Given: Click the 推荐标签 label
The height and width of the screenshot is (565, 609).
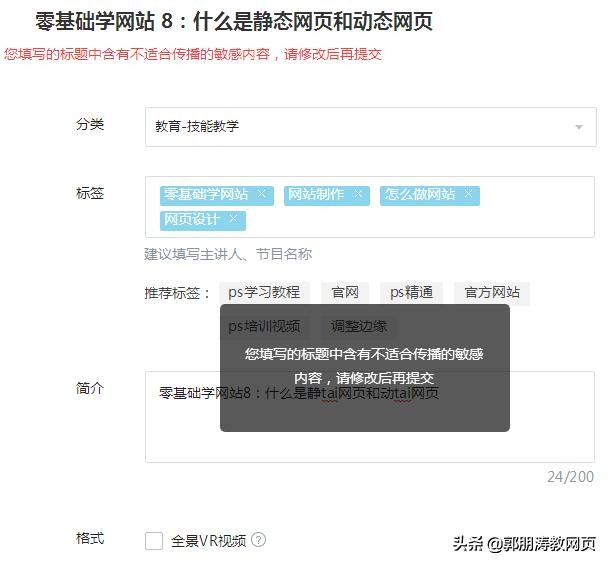Looking at the screenshot, I should 177,293.
